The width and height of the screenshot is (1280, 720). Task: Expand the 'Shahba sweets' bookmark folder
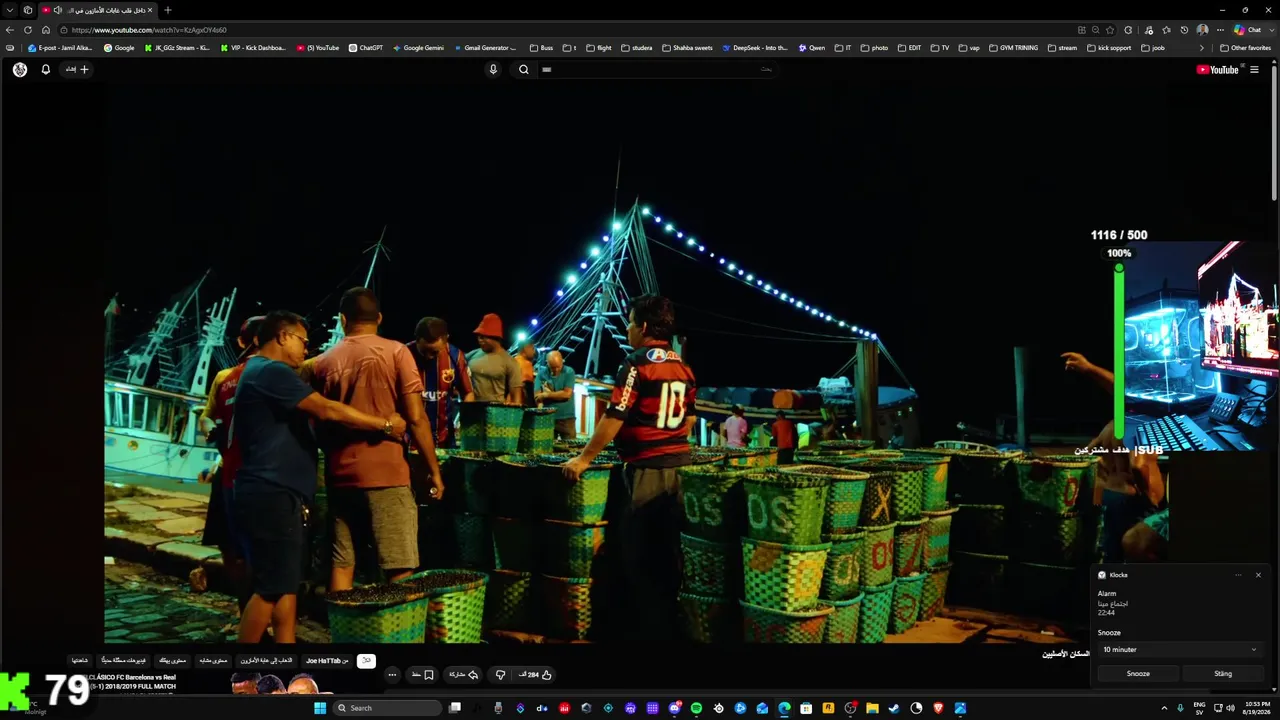(687, 48)
